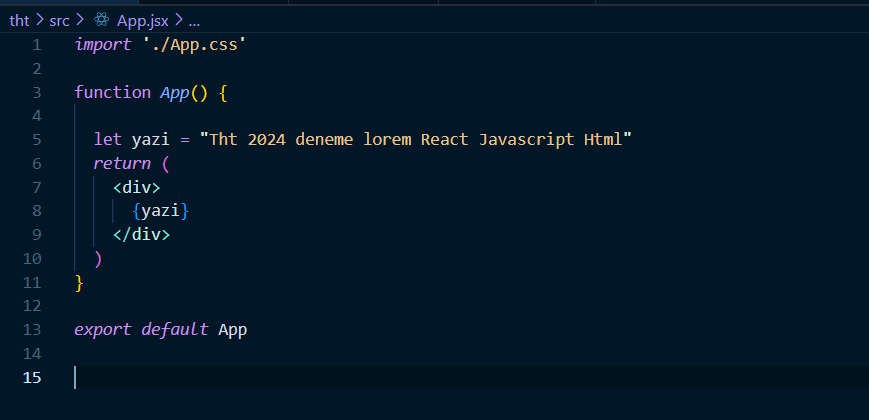Click the 'let' keyword on line 5
The width and height of the screenshot is (869, 420).
[x=108, y=140]
